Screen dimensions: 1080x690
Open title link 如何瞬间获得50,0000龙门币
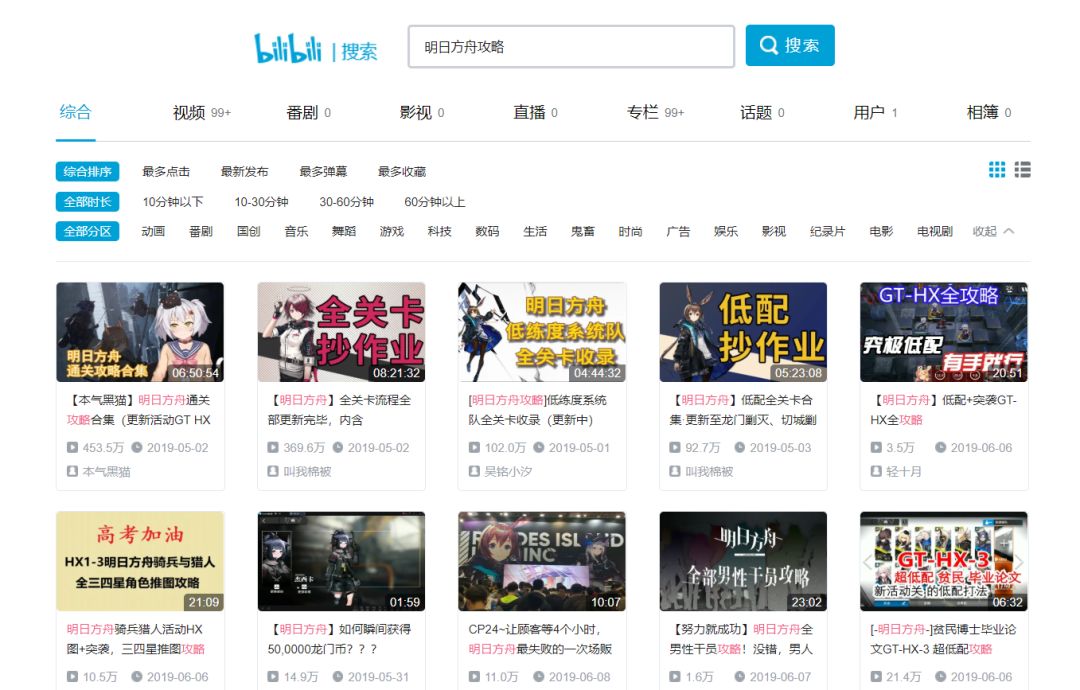[339, 639]
